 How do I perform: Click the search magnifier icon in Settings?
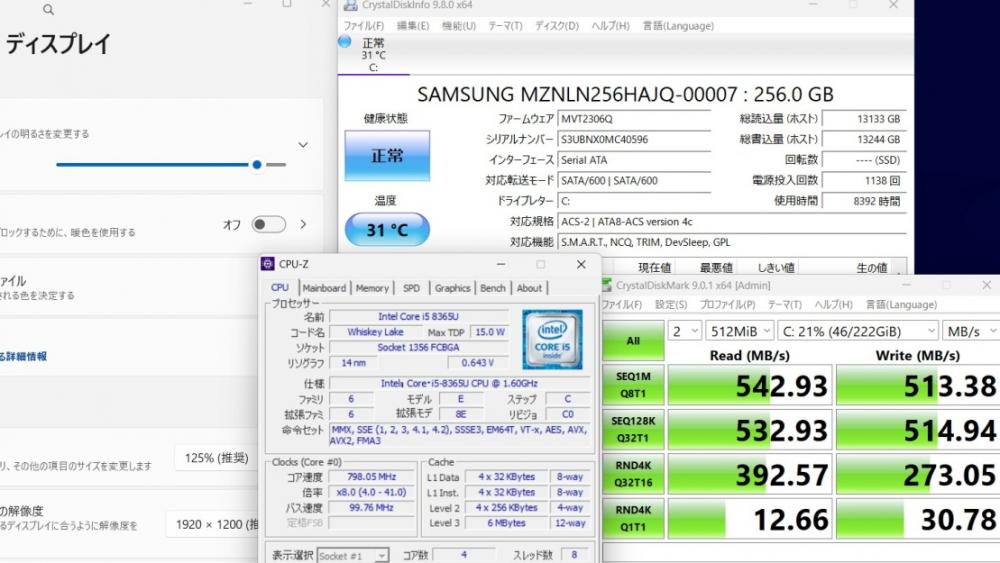48,10
